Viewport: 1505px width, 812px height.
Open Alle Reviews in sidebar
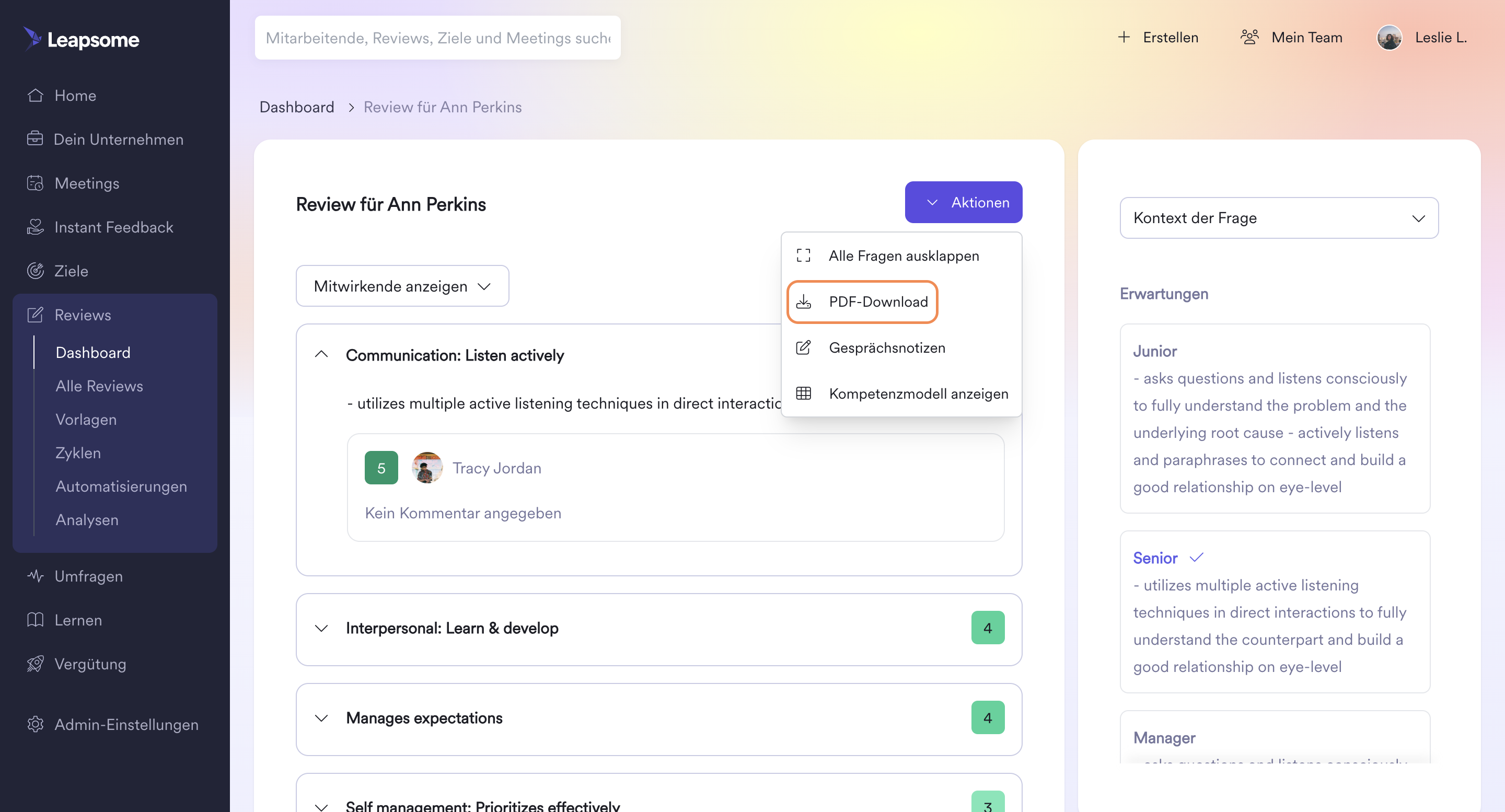pos(99,386)
